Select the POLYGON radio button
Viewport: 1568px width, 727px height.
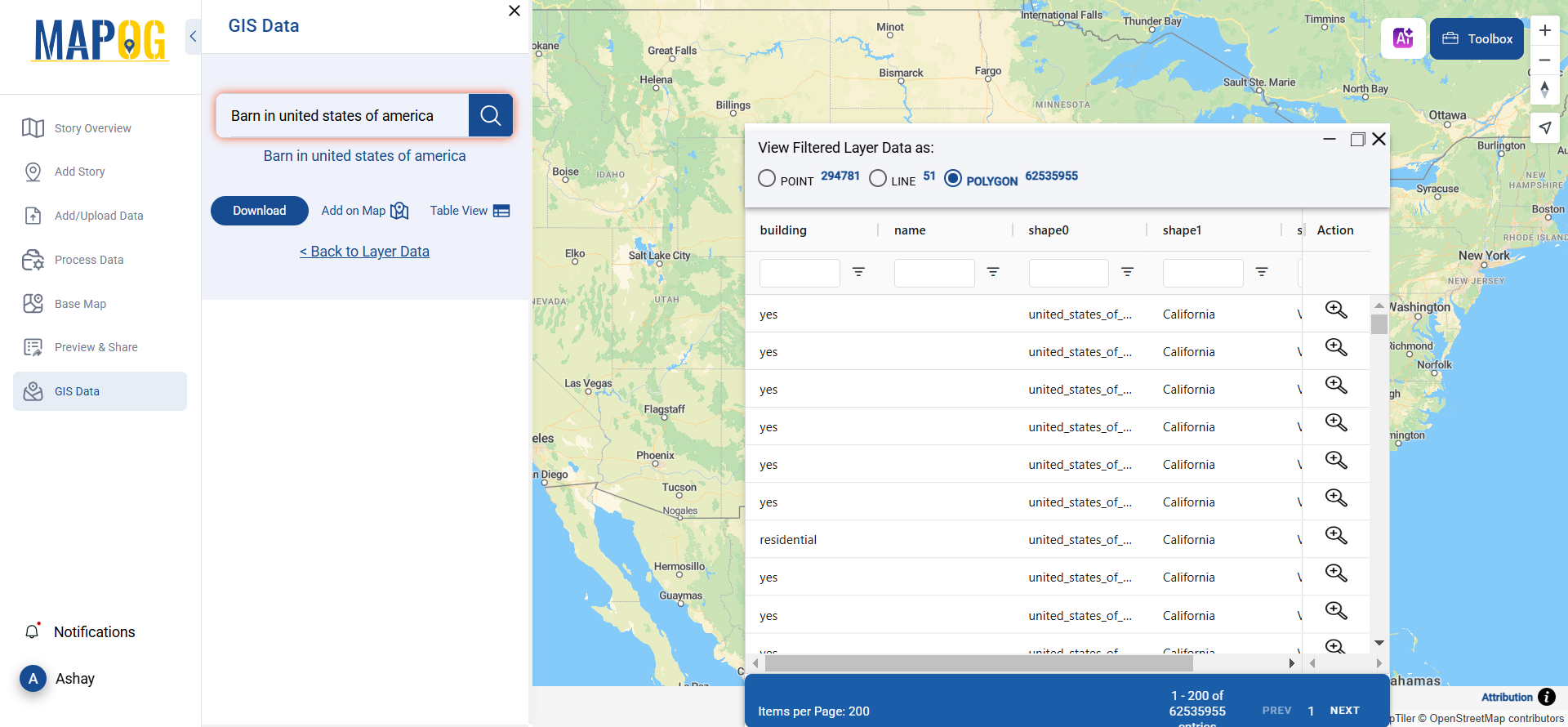(x=953, y=178)
